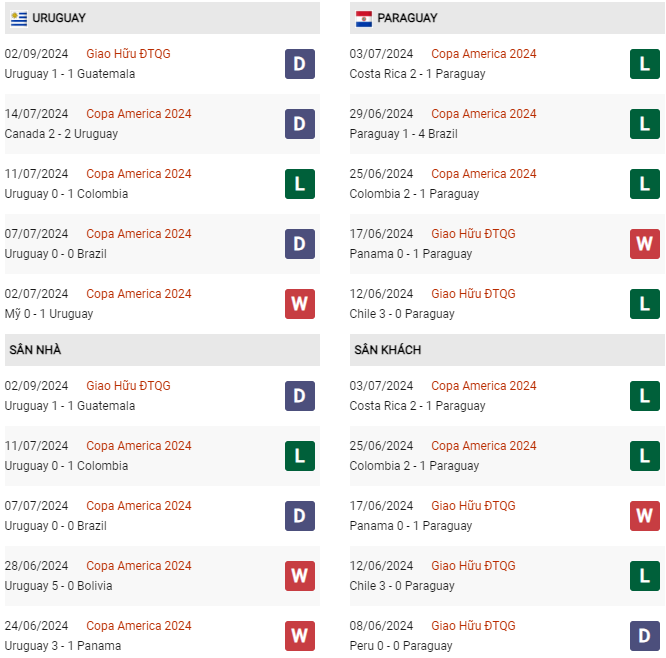Click the Paraguay flag icon
The height and width of the screenshot is (658, 666).
[364, 18]
